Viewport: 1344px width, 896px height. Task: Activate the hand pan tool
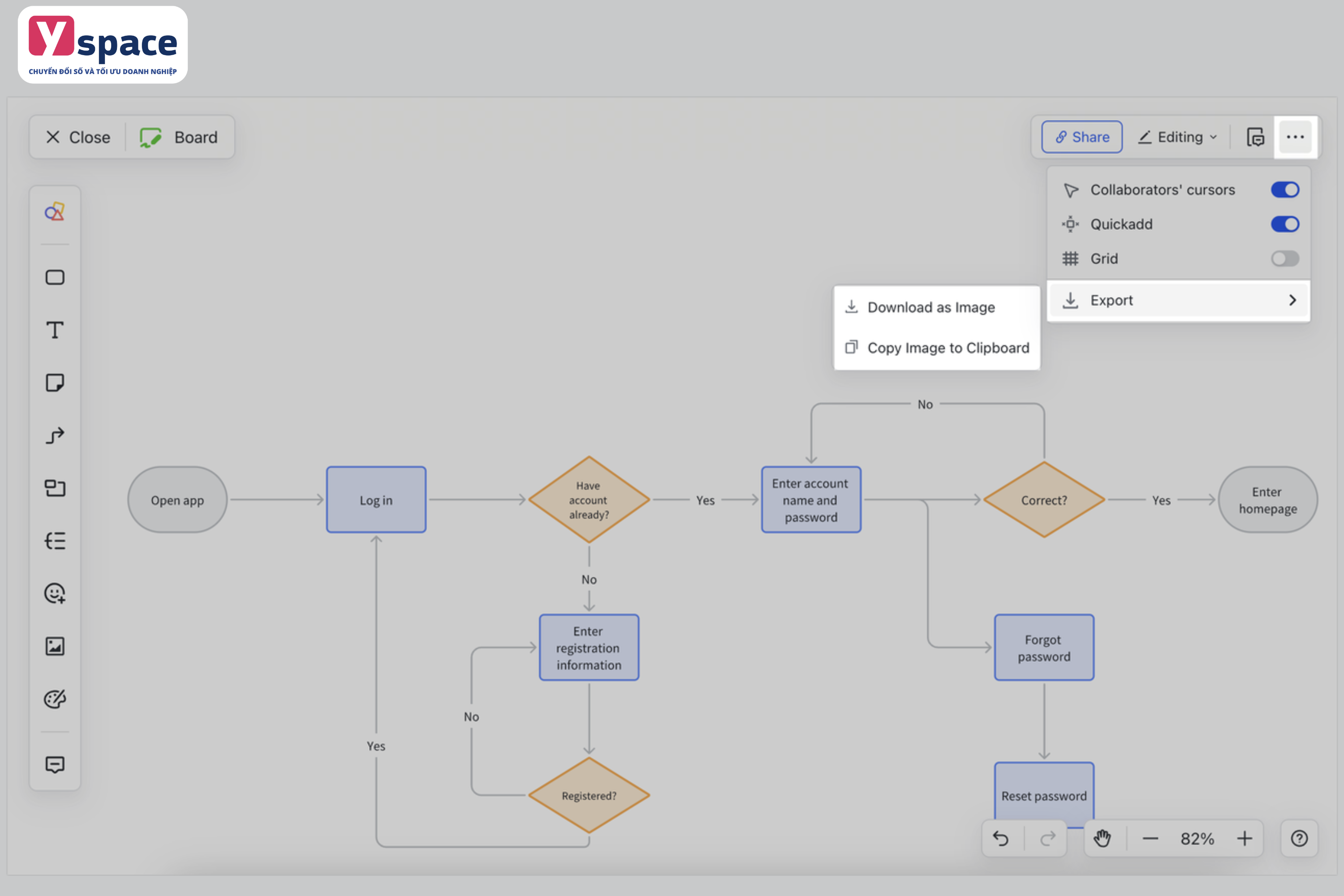1102,838
